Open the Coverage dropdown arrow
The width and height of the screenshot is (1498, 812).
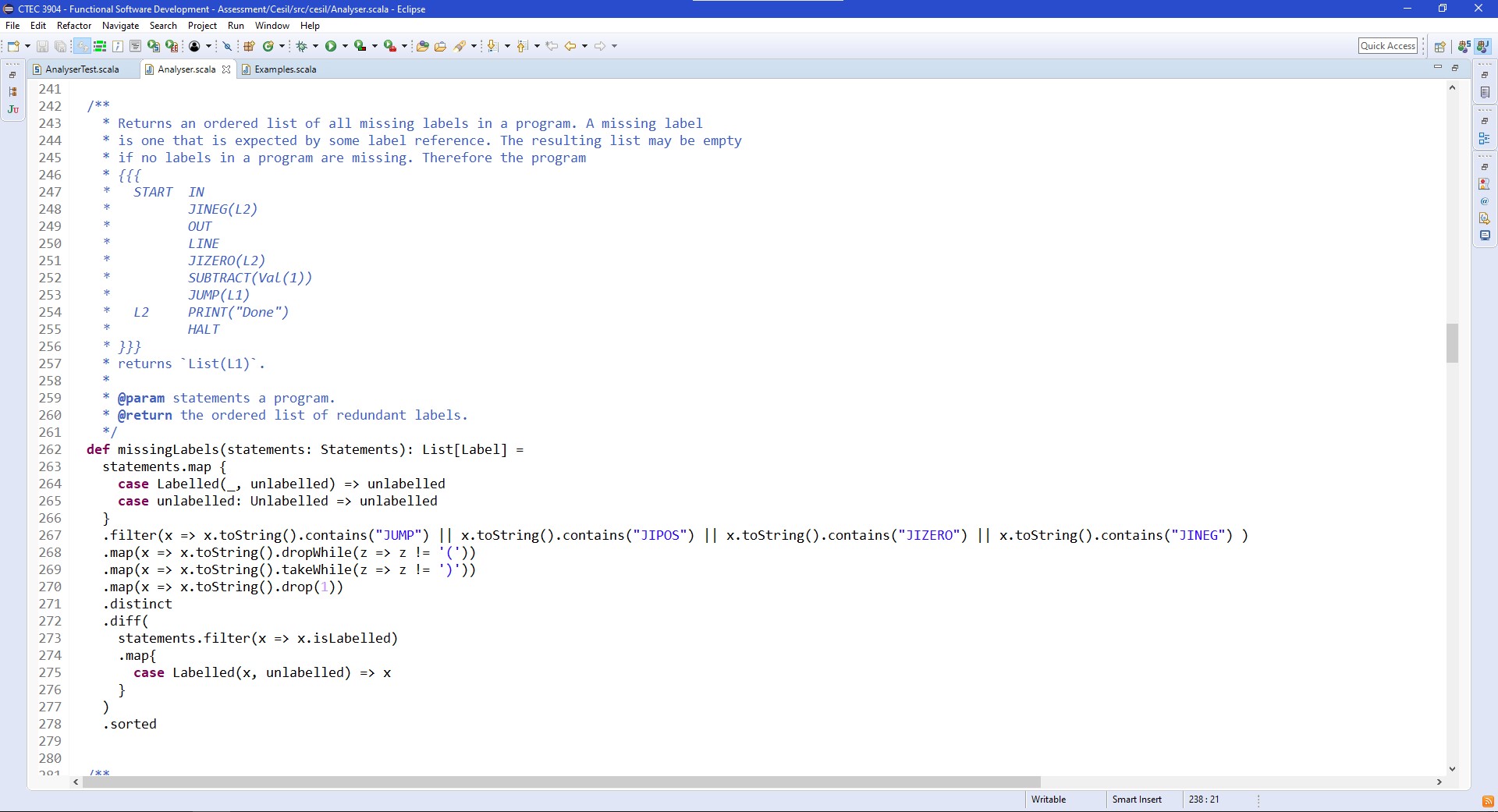374,46
